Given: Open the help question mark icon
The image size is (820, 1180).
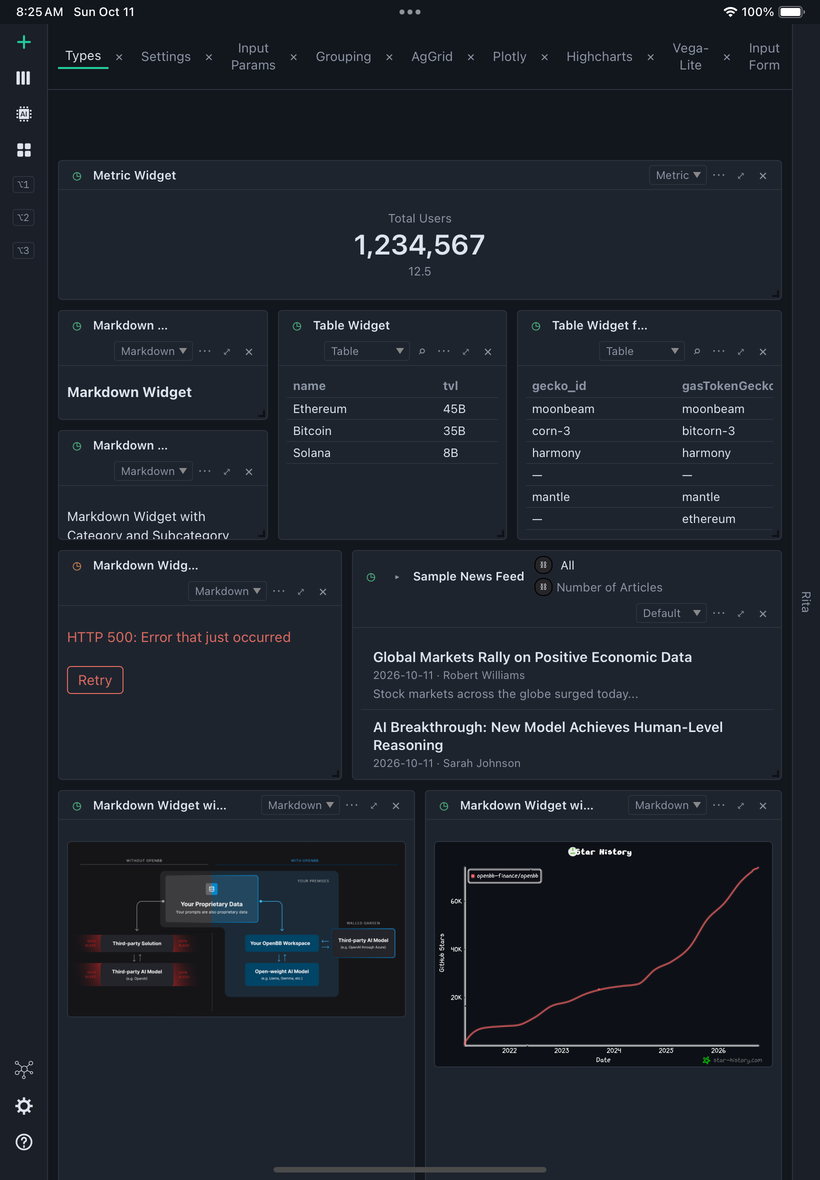Looking at the screenshot, I should [24, 1142].
